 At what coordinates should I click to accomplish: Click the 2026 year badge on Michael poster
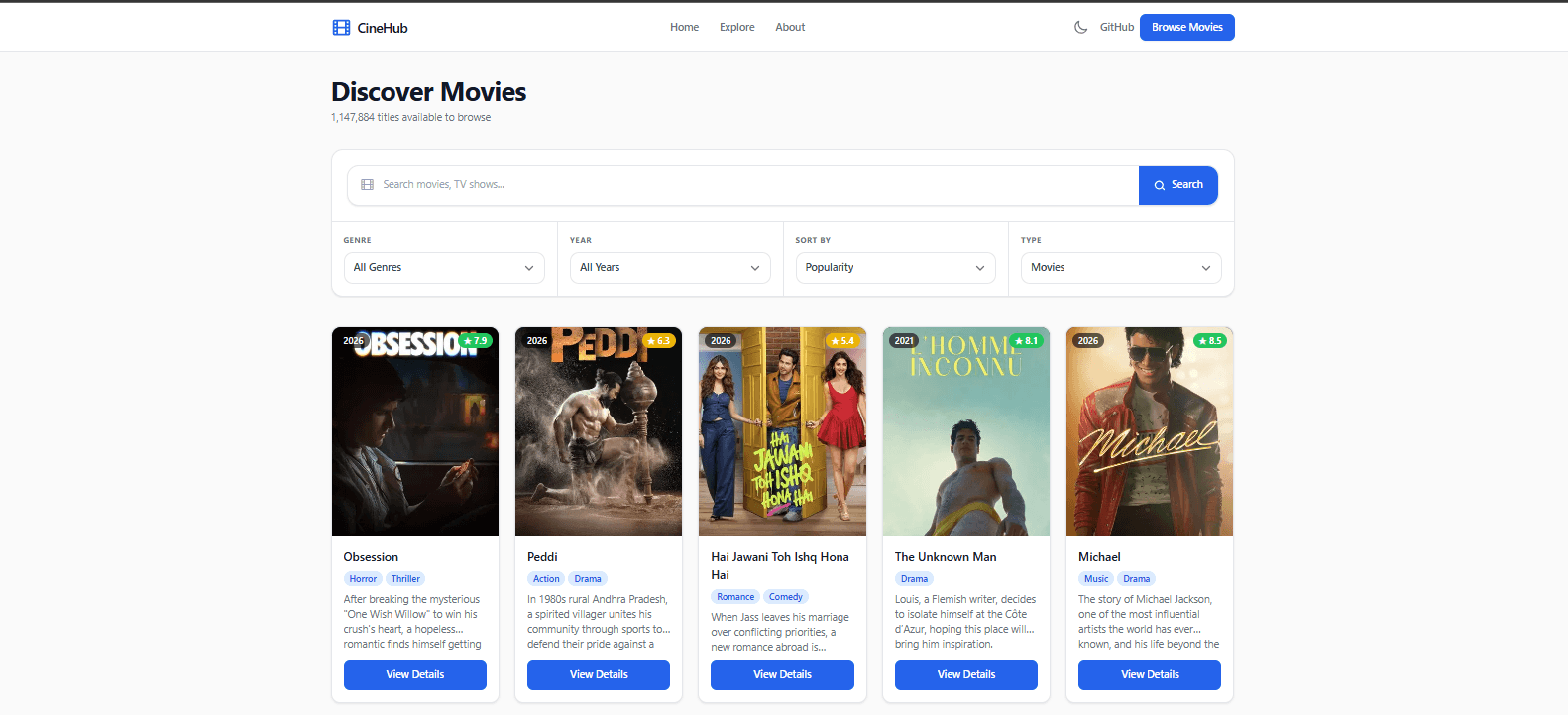[1088, 341]
